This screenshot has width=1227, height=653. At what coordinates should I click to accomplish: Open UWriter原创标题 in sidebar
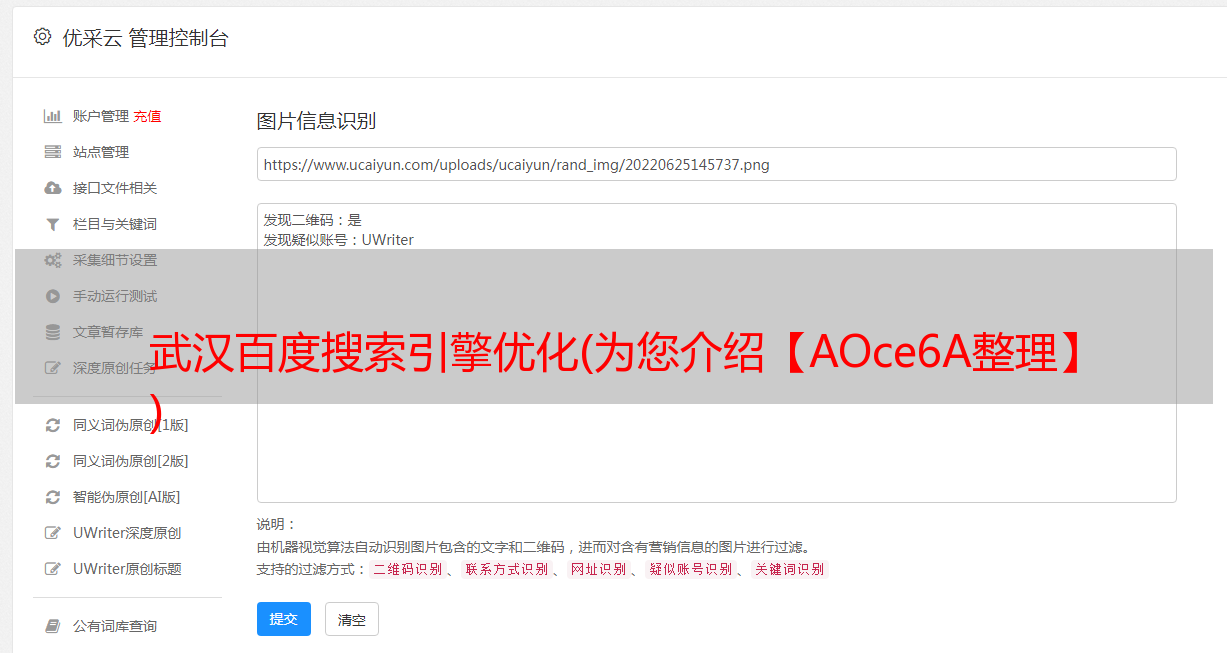tap(127, 569)
